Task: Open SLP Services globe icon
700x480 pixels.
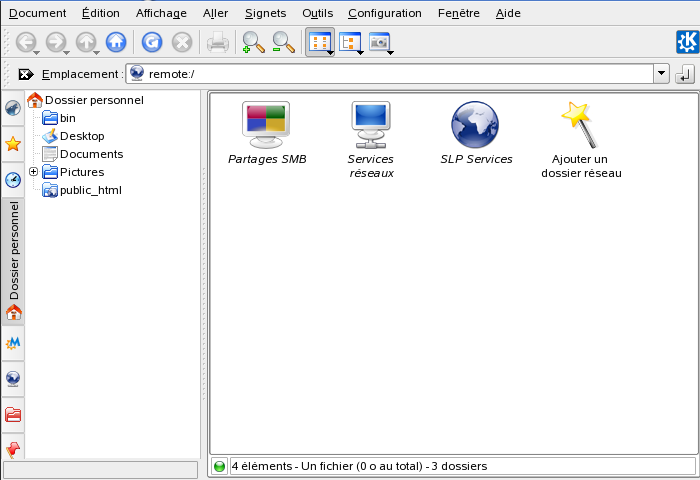Action: pyautogui.click(x=476, y=124)
